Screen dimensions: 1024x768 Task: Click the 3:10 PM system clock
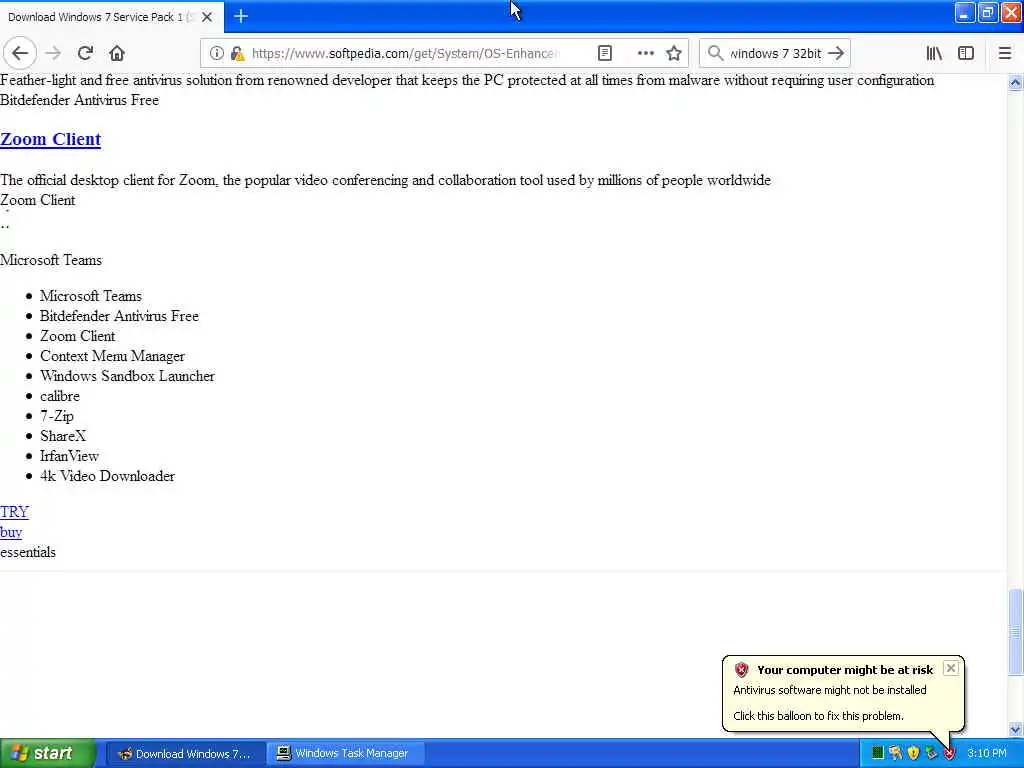[987, 754]
